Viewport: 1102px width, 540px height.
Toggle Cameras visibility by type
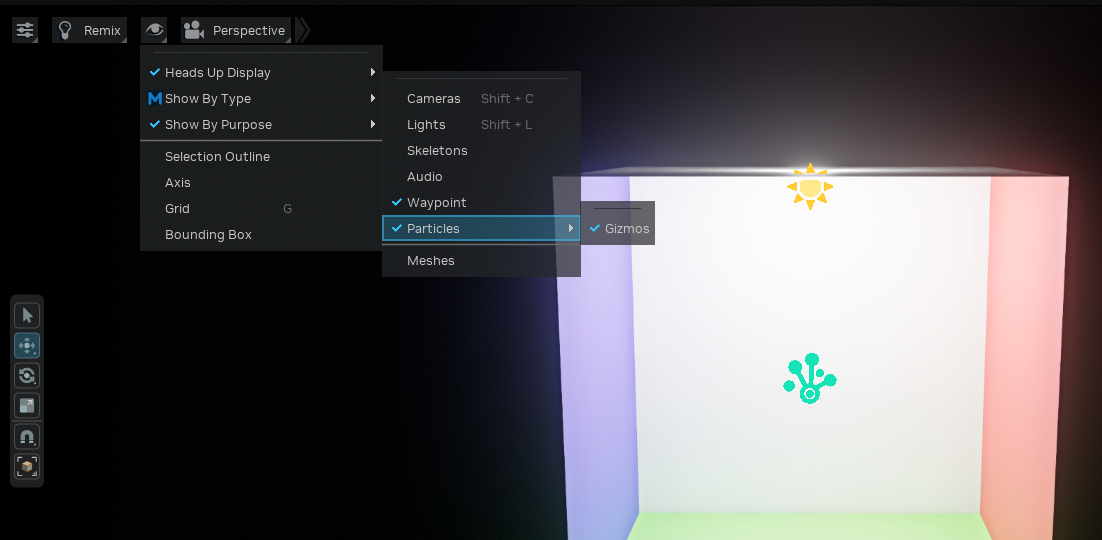pyautogui.click(x=481, y=98)
